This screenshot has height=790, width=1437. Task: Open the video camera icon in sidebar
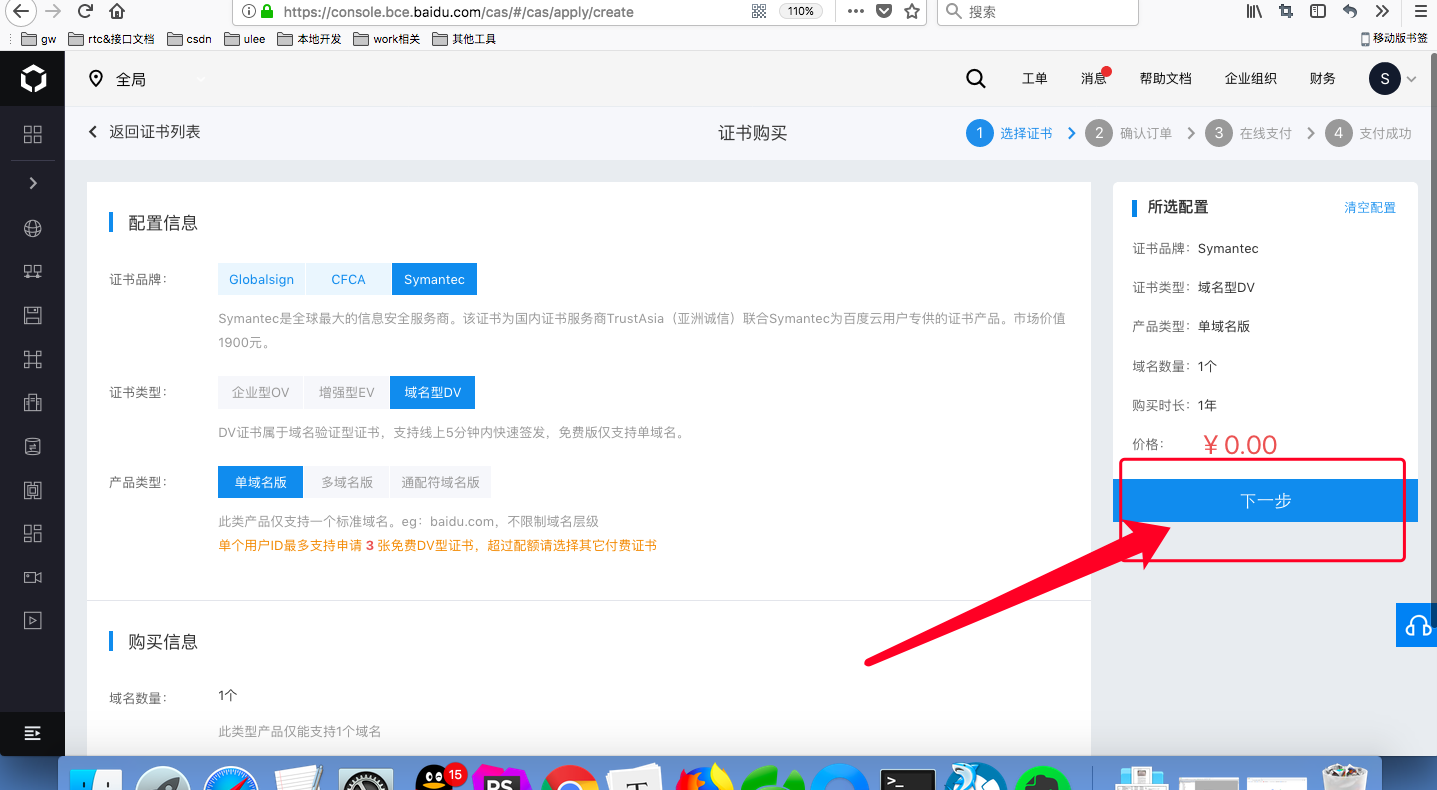click(33, 577)
